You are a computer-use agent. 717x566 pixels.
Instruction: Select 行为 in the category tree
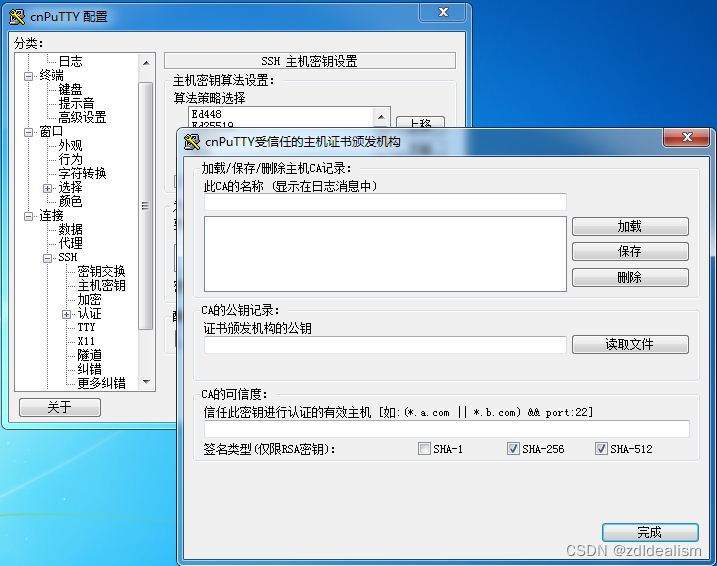coord(70,160)
